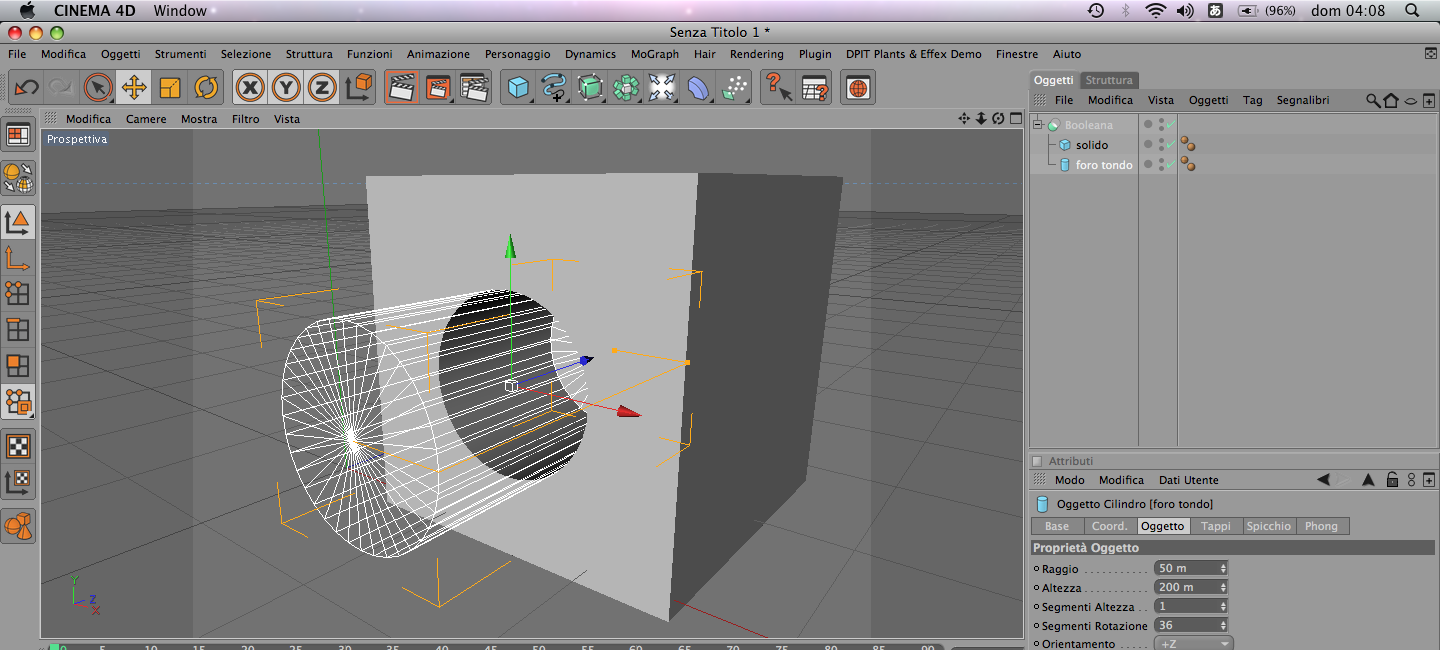Toggle the Booleana enable checkmark
The image size is (1440, 650).
(1170, 125)
